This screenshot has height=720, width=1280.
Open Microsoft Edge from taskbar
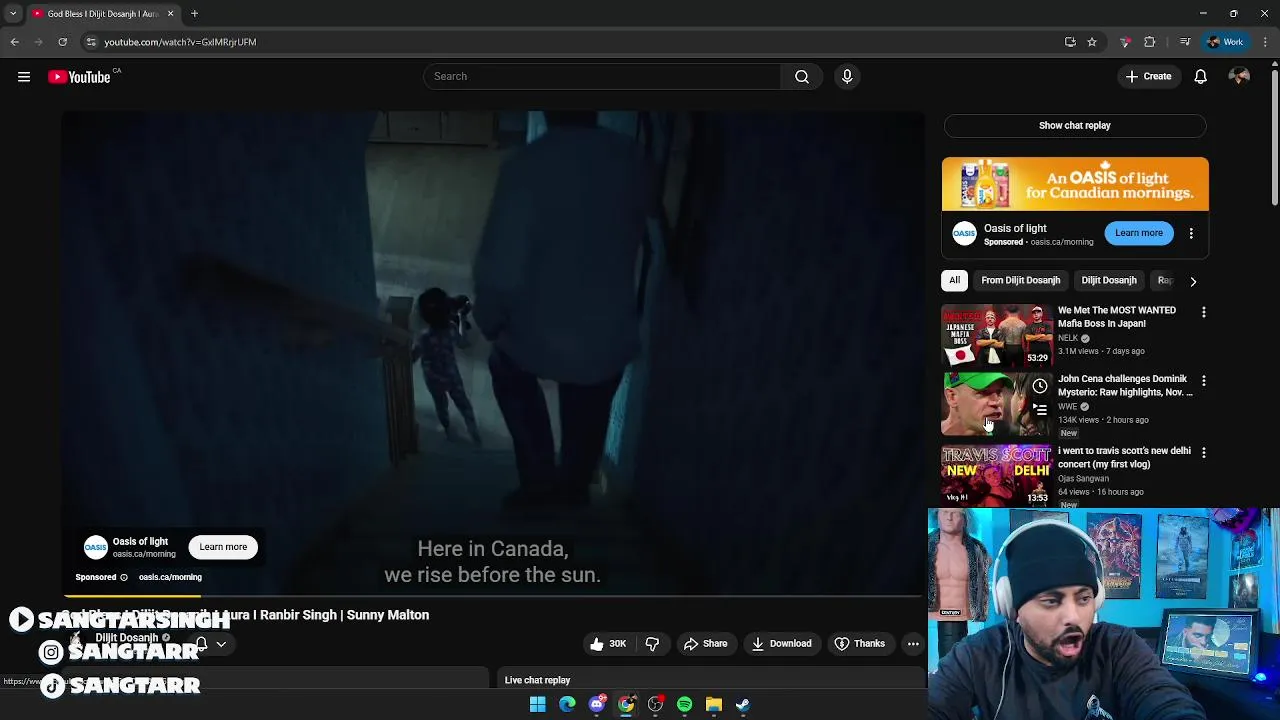[567, 705]
